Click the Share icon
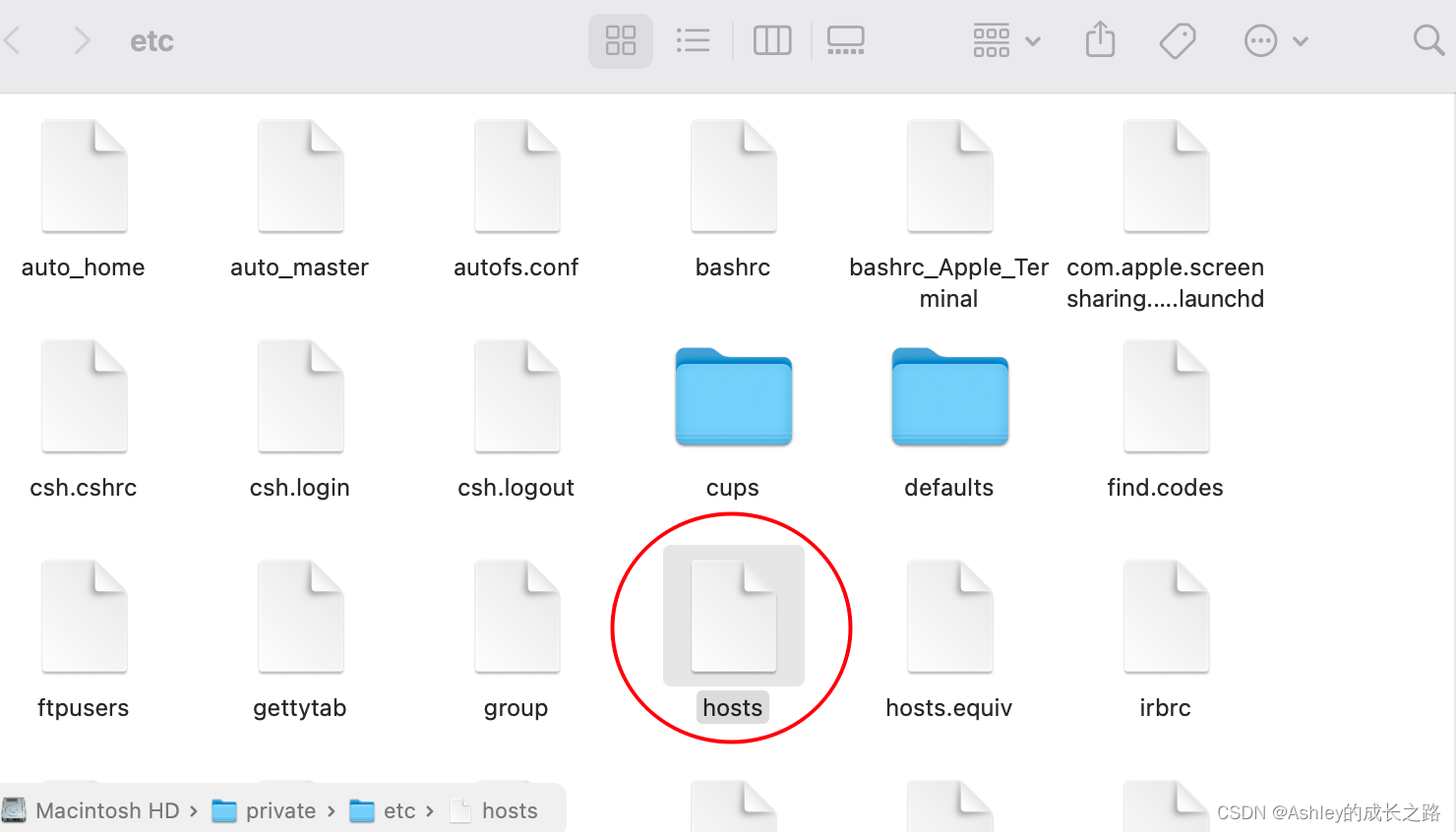 click(1100, 40)
